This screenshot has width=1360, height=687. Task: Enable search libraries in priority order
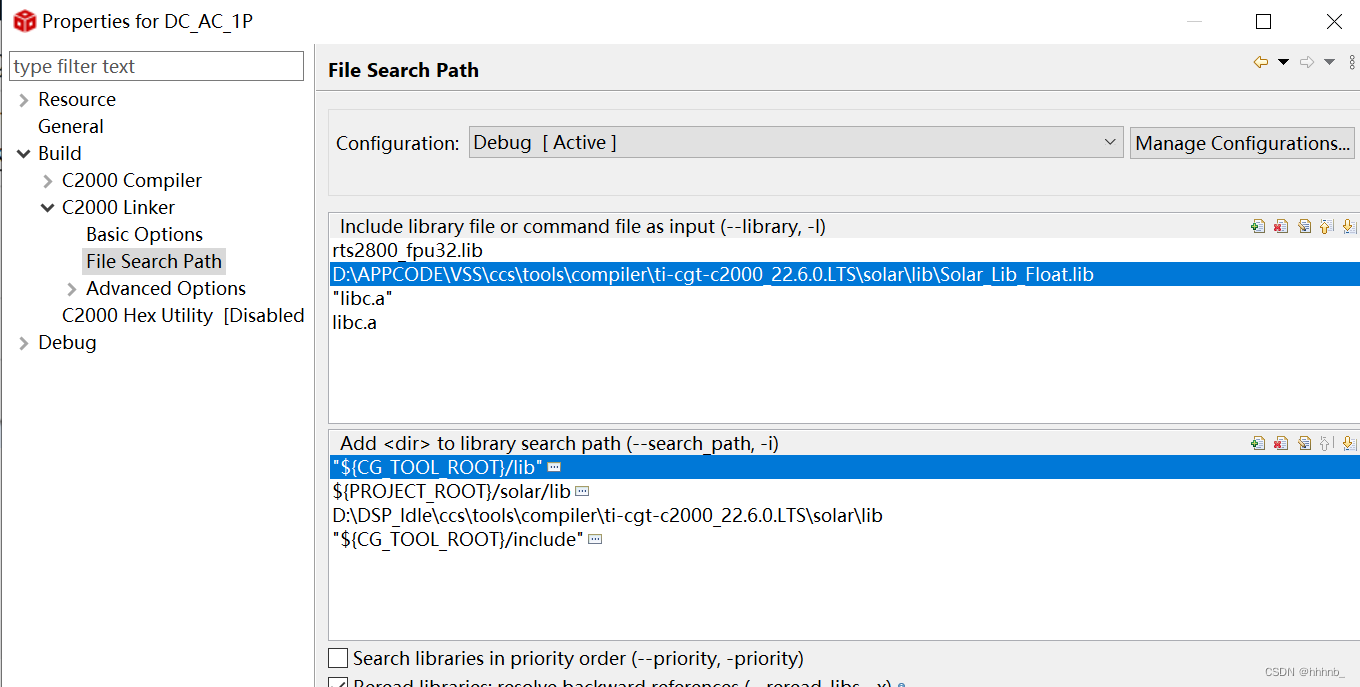point(338,658)
